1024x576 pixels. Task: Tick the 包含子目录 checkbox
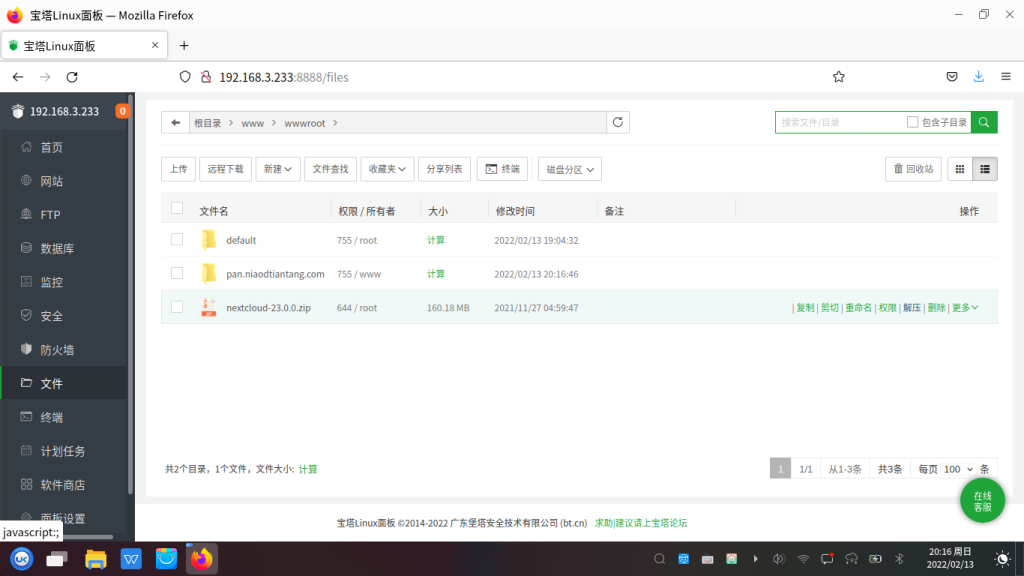(912, 122)
